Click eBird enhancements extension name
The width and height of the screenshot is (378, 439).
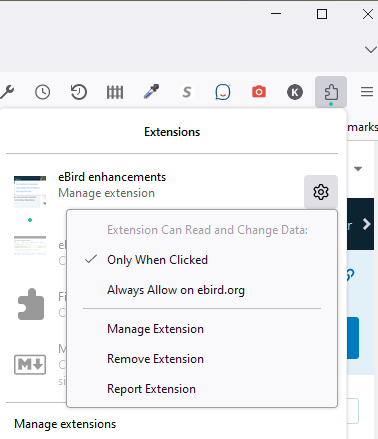112,177
